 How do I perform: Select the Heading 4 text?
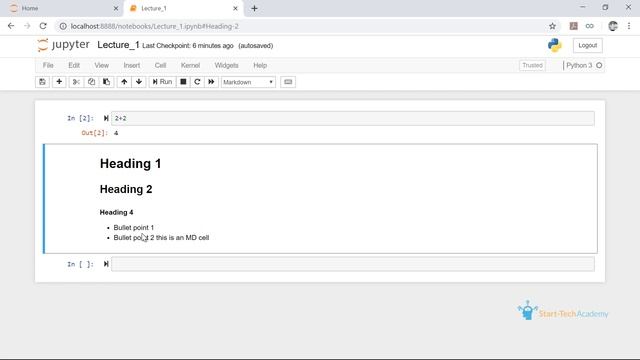click(116, 212)
